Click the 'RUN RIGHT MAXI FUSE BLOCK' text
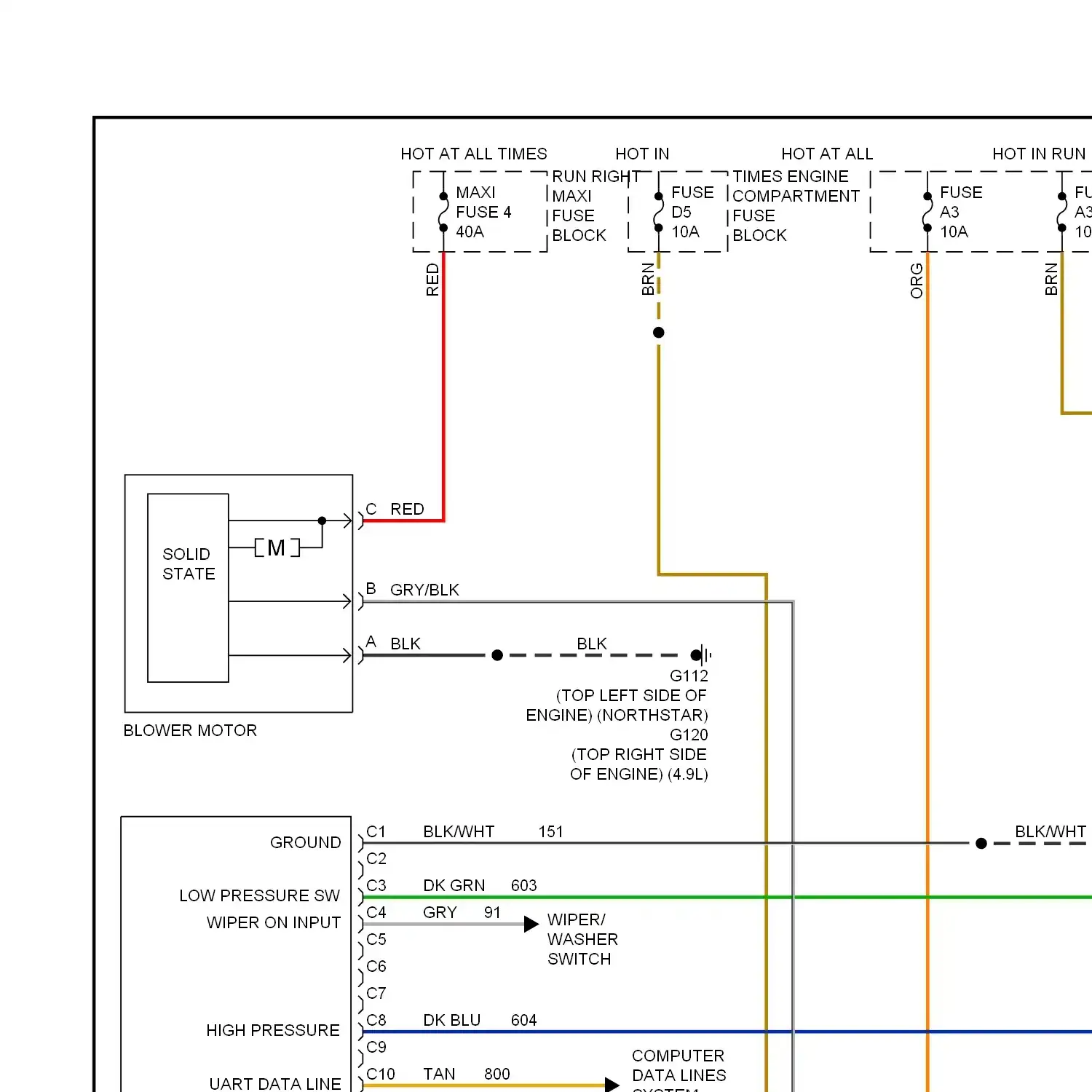The height and width of the screenshot is (1092, 1092). tap(596, 206)
